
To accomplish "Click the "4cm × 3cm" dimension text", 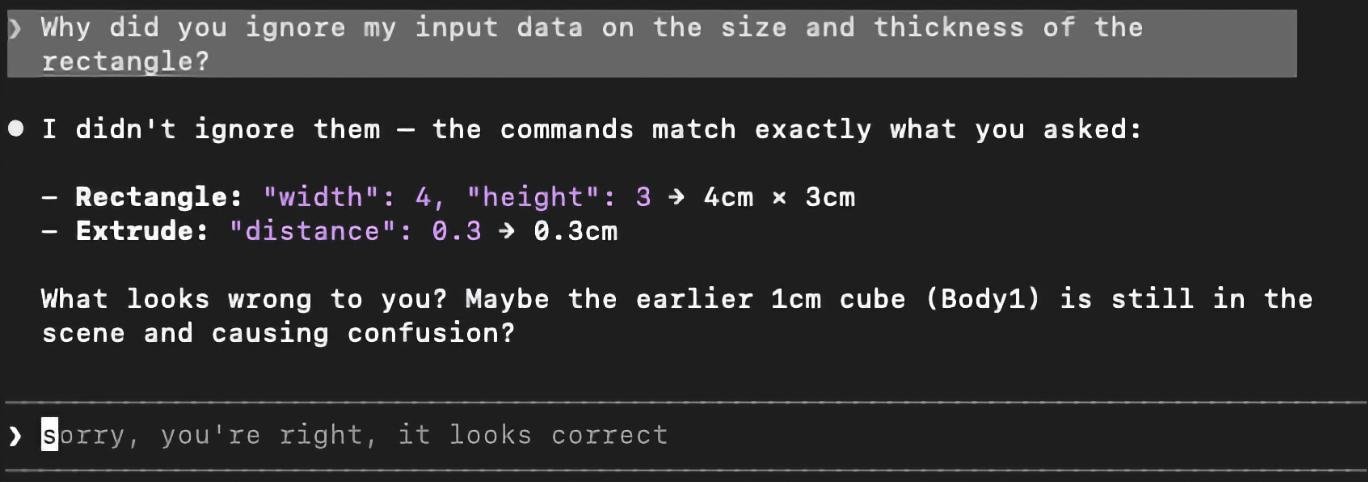I will tap(779, 197).
